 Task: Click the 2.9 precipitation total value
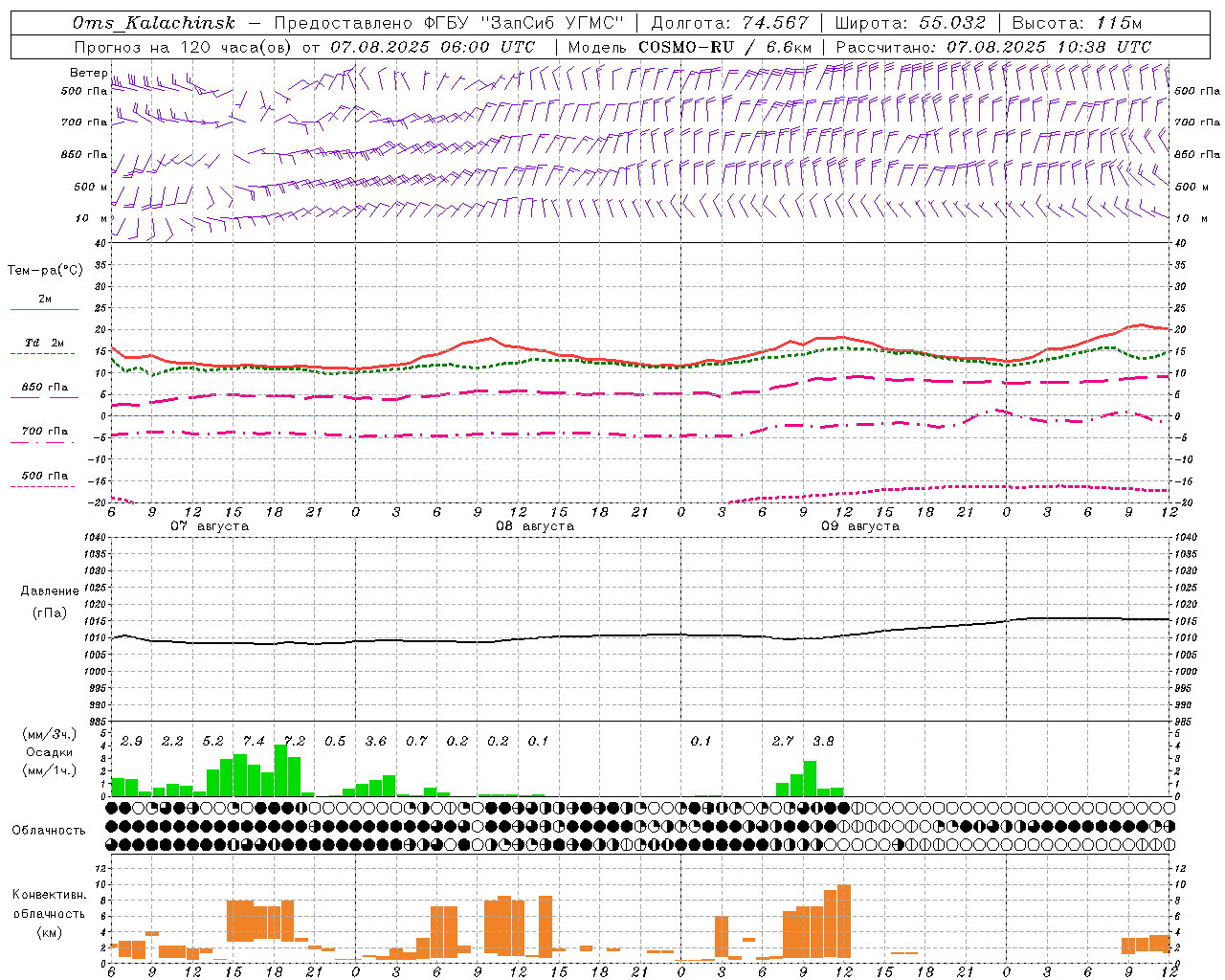(131, 741)
